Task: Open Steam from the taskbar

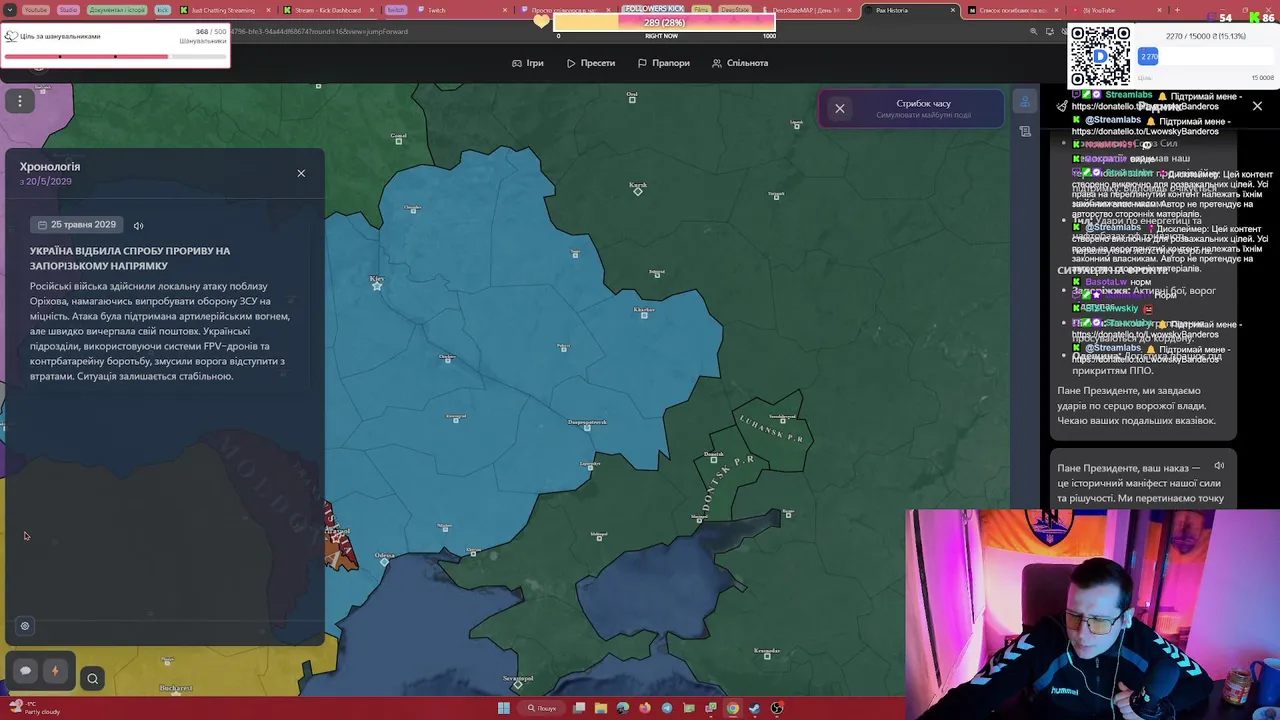Action: 755,708
